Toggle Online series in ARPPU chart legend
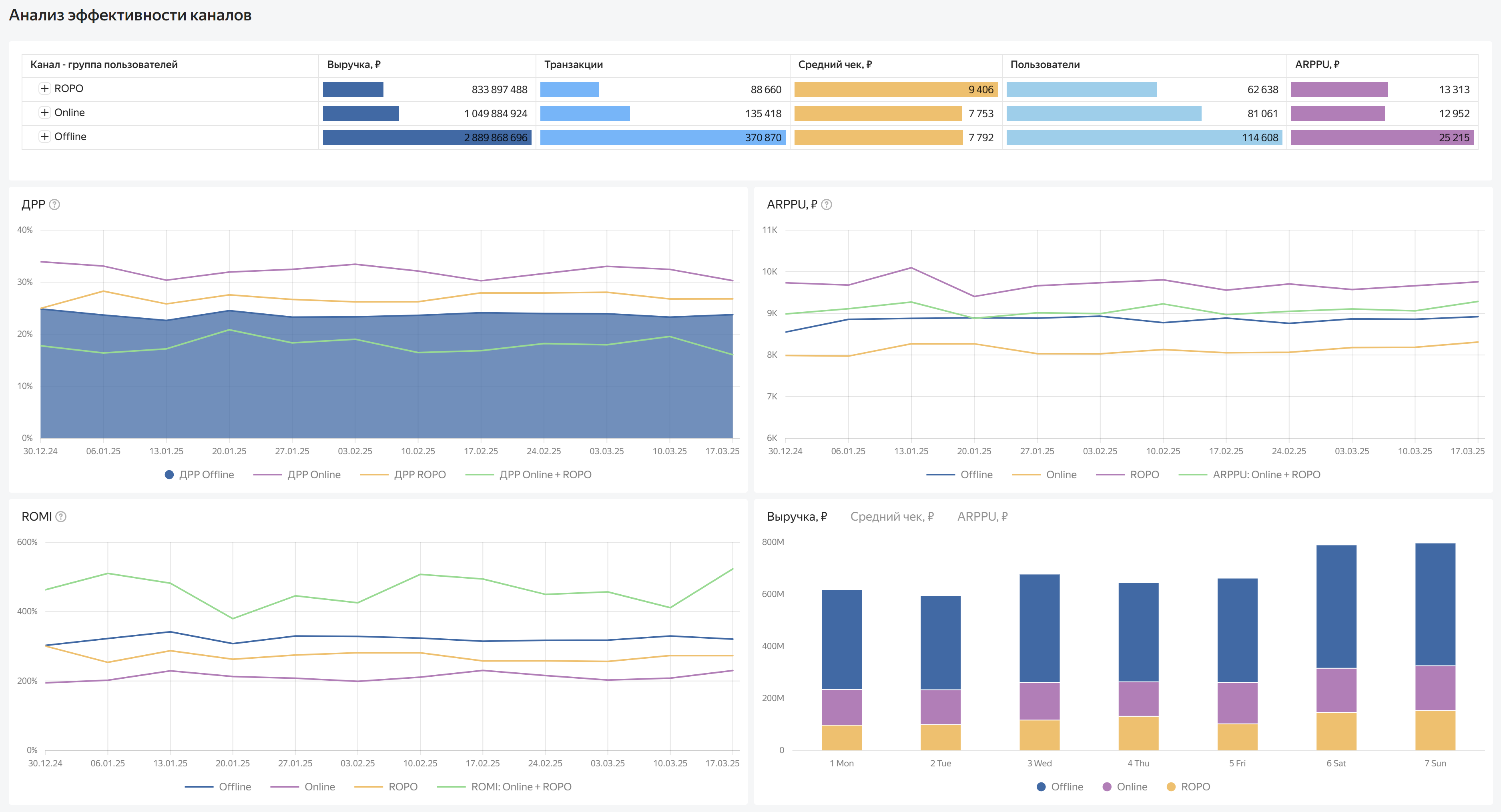 click(1045, 475)
